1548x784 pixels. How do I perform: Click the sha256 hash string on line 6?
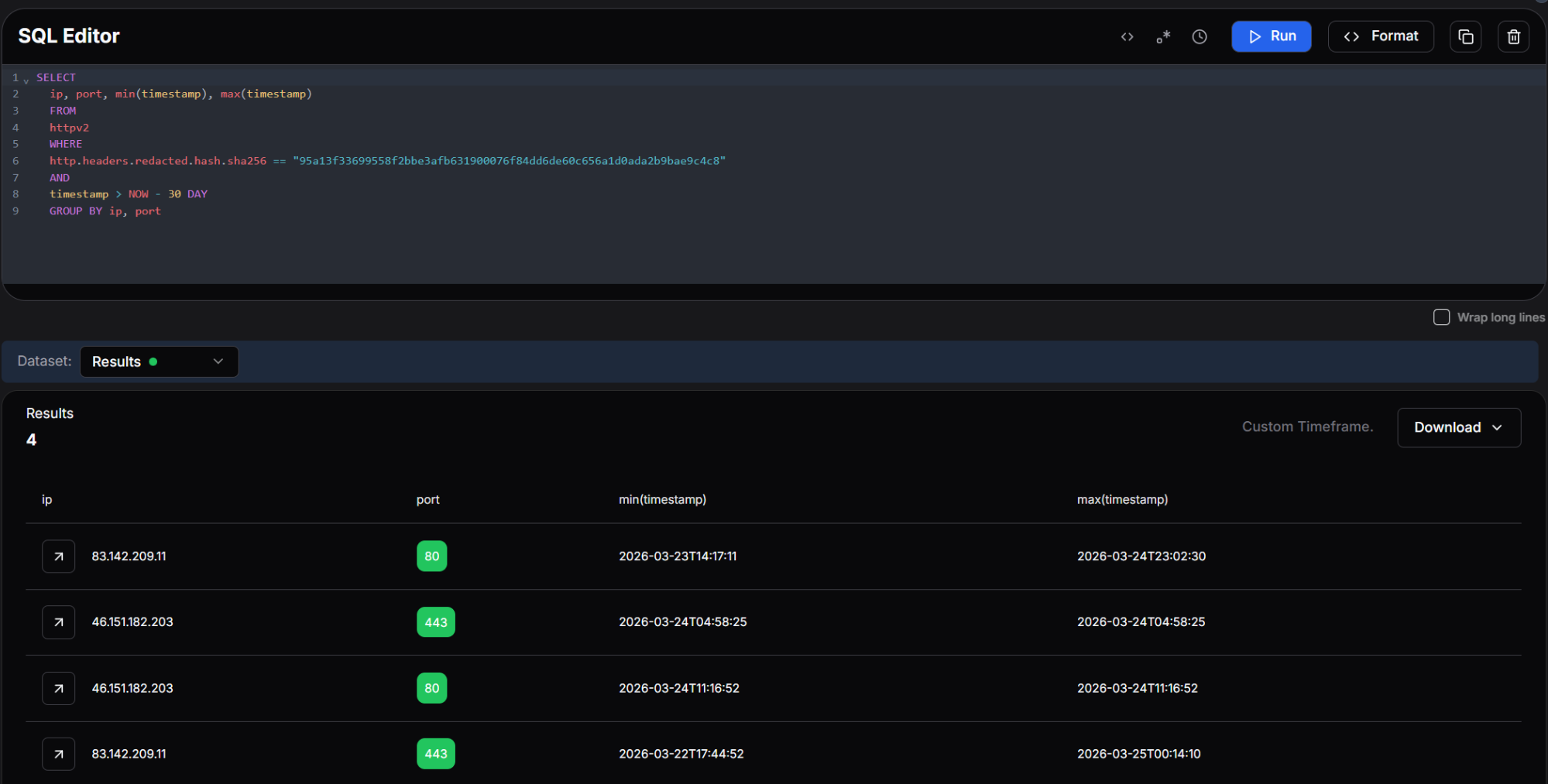click(x=508, y=160)
